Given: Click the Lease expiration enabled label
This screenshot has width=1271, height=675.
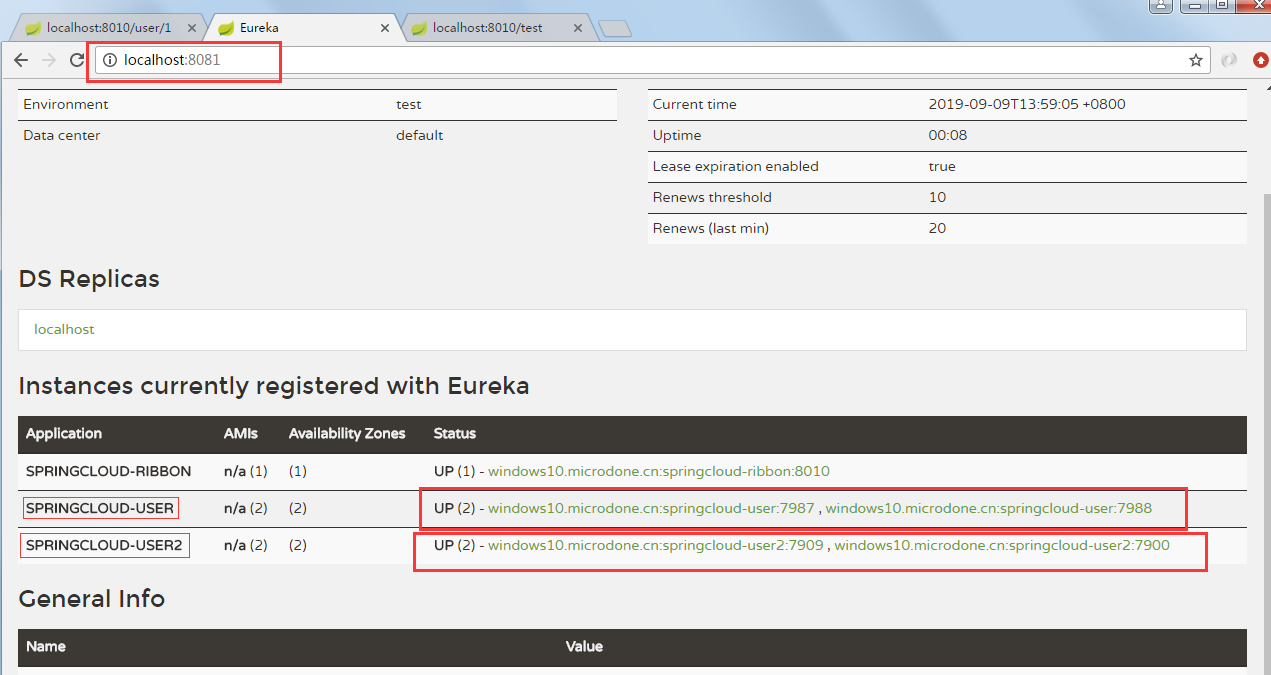Looking at the screenshot, I should tap(736, 166).
